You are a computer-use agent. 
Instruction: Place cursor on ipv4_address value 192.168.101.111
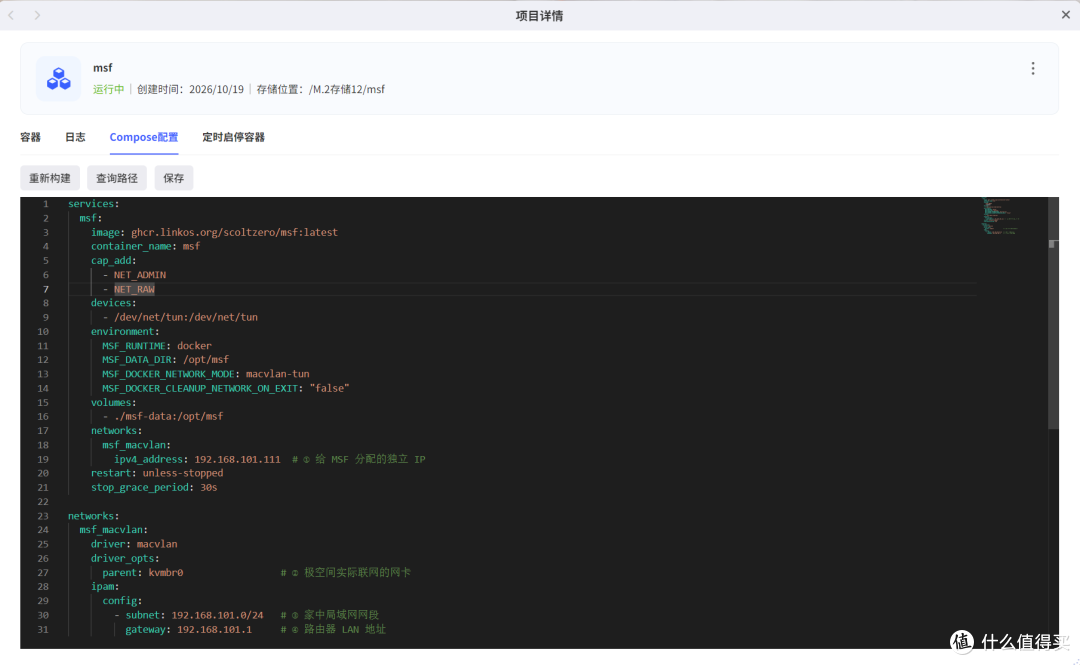pos(238,459)
